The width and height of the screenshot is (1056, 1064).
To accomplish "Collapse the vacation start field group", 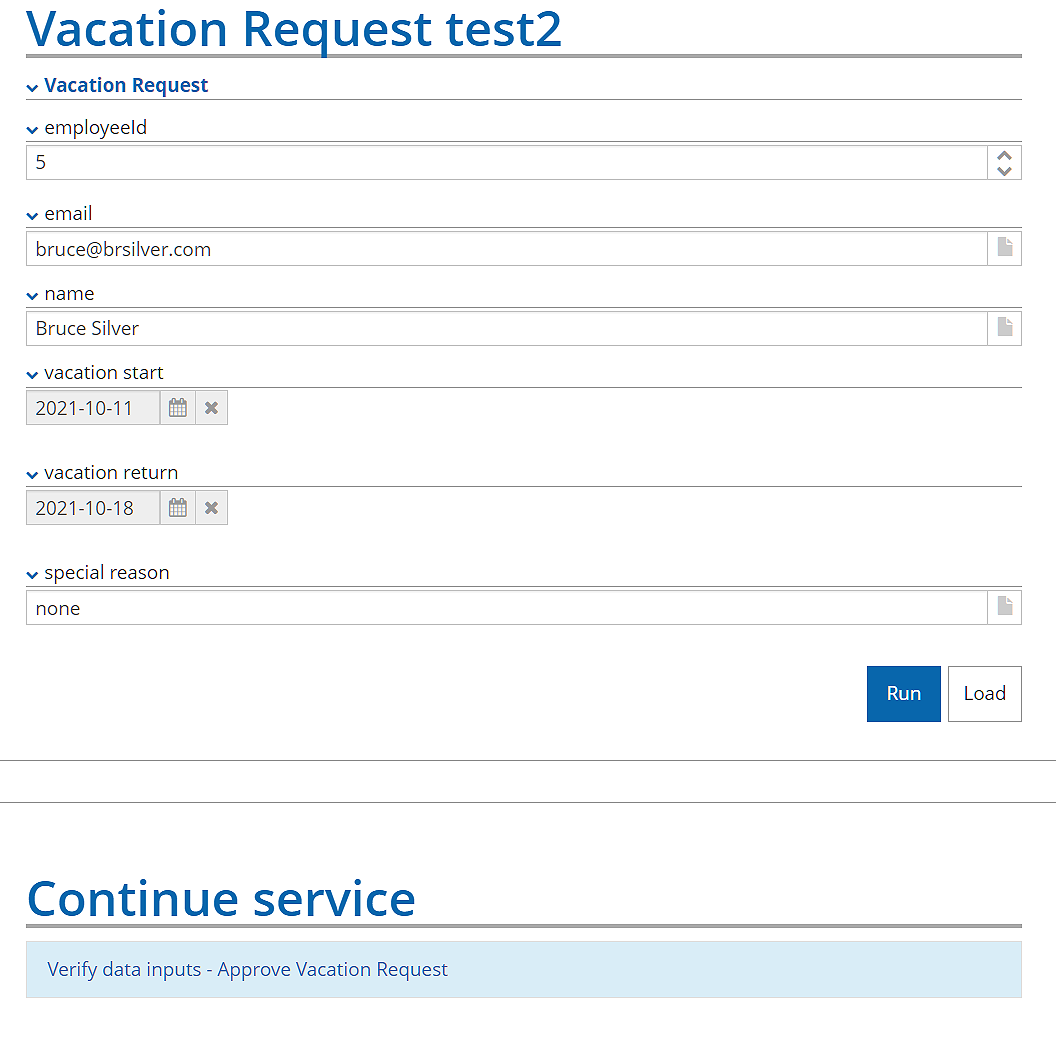I will 33,375.
